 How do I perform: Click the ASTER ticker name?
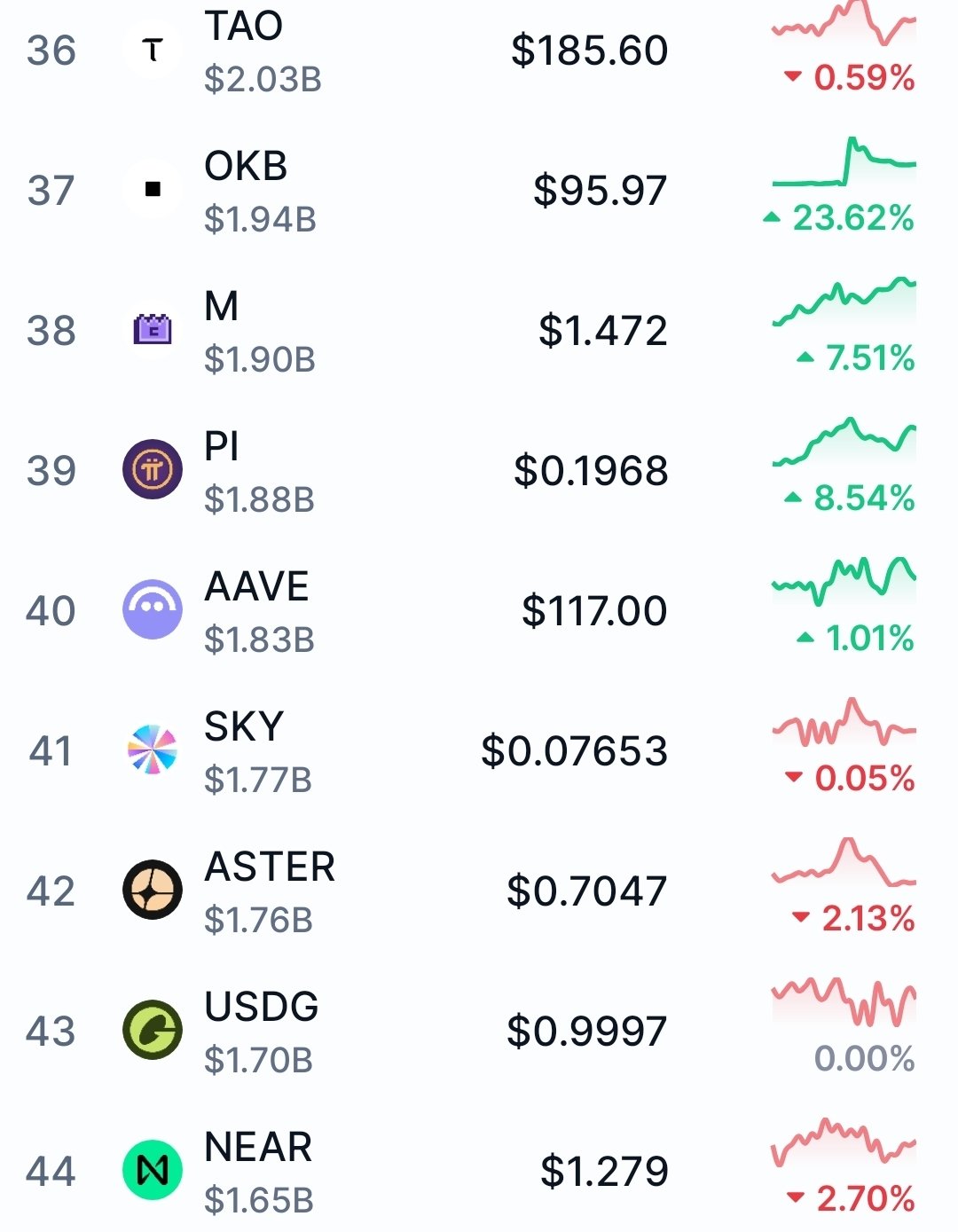click(x=270, y=867)
